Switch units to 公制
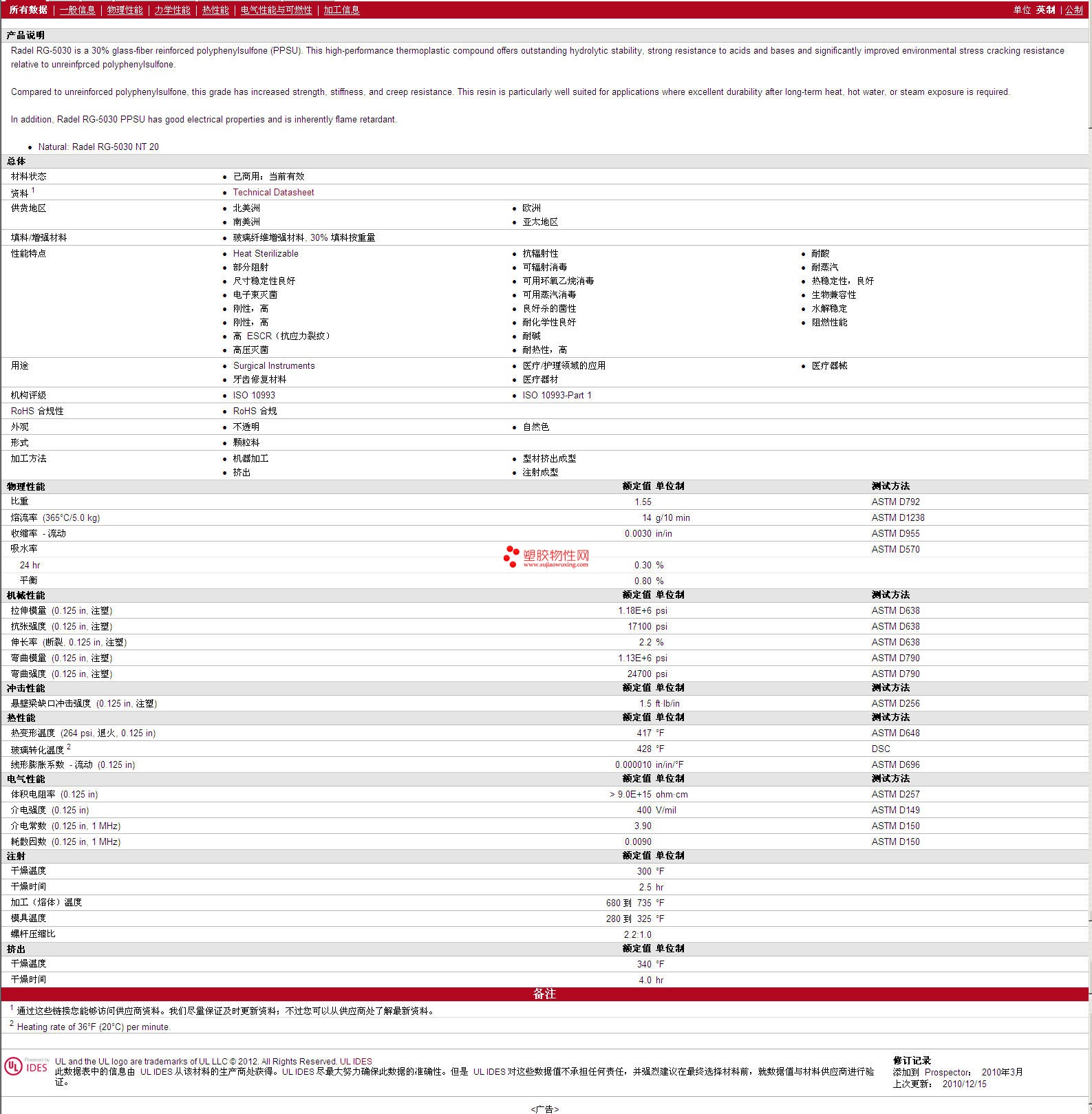The image size is (1092, 1114). point(1073,10)
